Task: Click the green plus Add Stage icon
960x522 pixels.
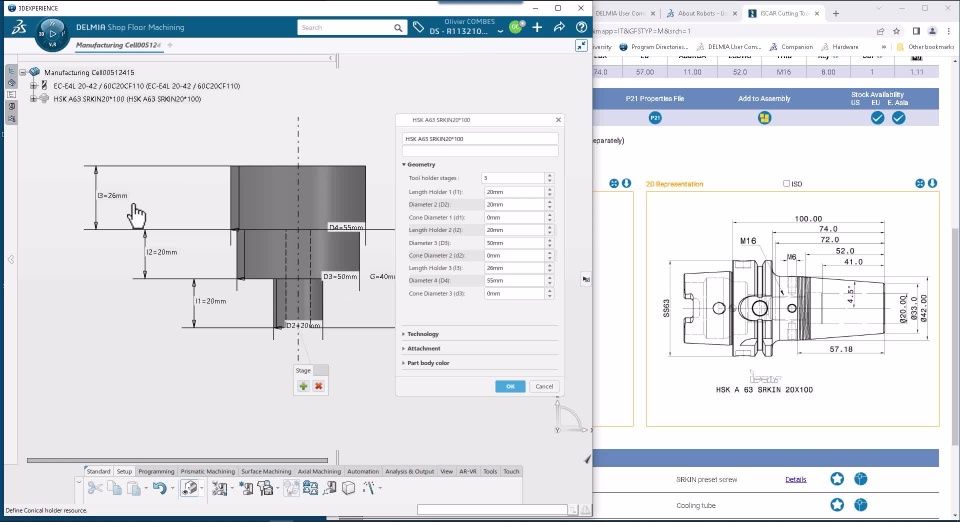Action: click(x=303, y=386)
